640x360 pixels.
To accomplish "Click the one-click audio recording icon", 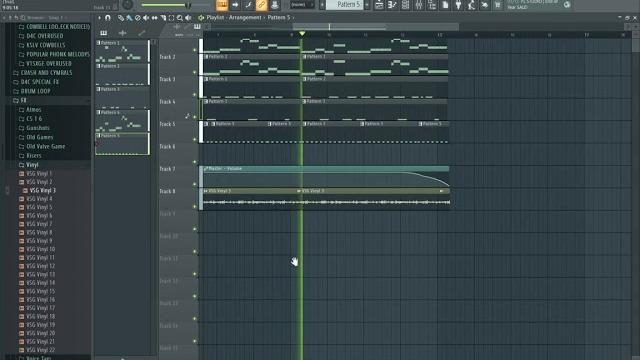I will click(484, 5).
